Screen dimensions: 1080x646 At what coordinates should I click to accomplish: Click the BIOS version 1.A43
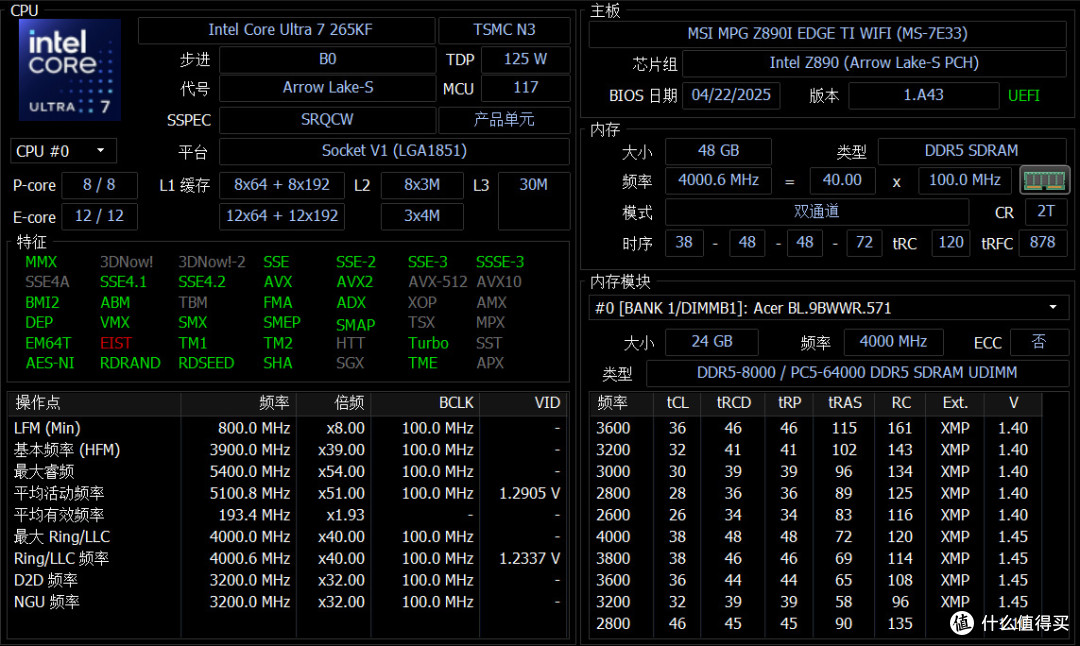coord(924,96)
